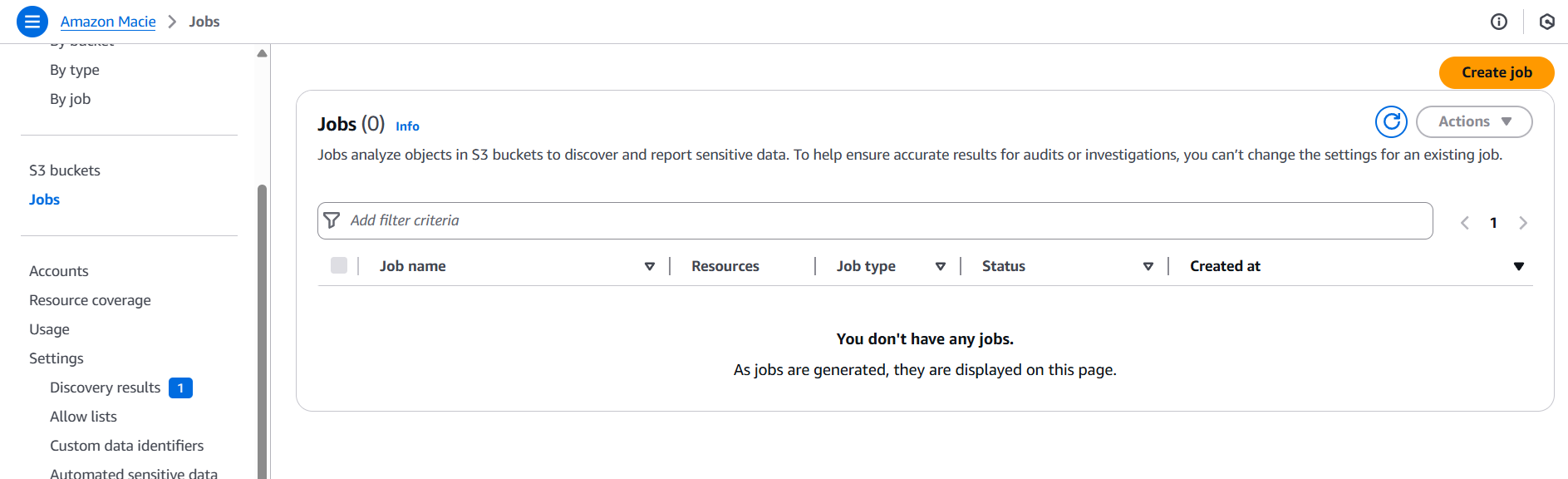Select Jobs in the sidebar

[x=45, y=200]
